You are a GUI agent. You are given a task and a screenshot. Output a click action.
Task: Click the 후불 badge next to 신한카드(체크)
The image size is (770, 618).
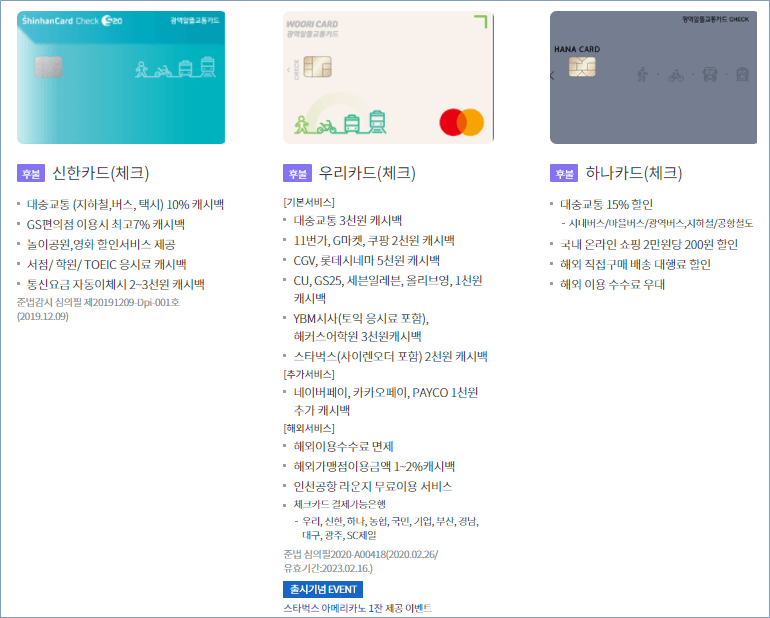[31, 173]
